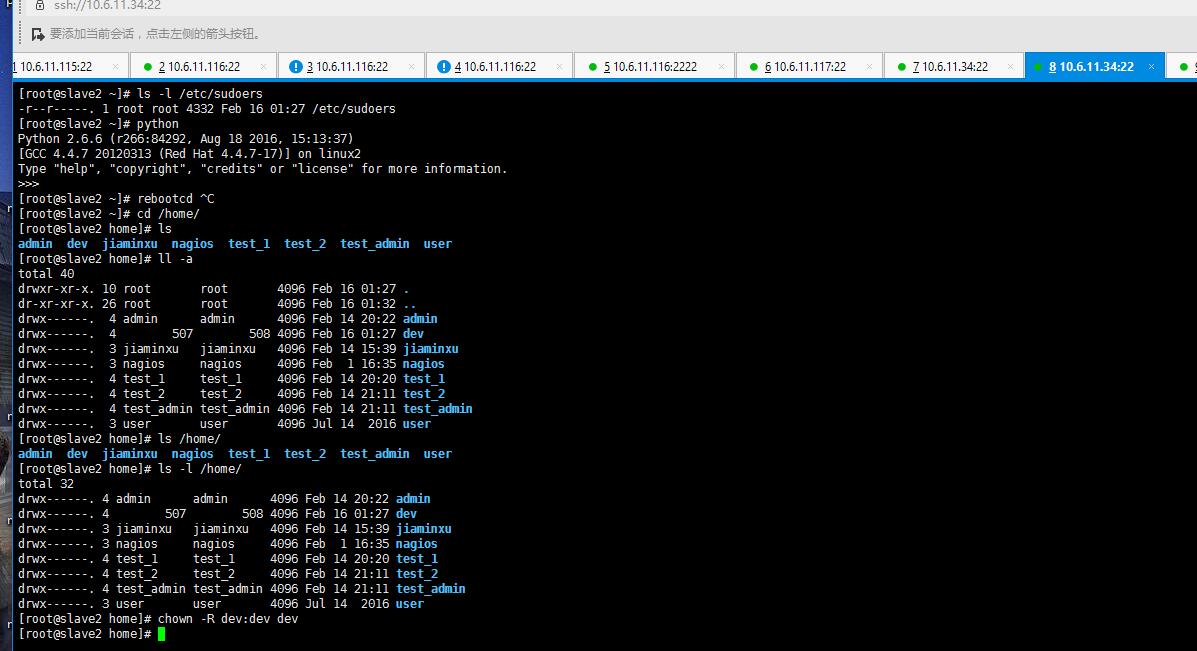Click the 'total 40' line
The height and width of the screenshot is (651, 1197).
pyautogui.click(x=47, y=274)
